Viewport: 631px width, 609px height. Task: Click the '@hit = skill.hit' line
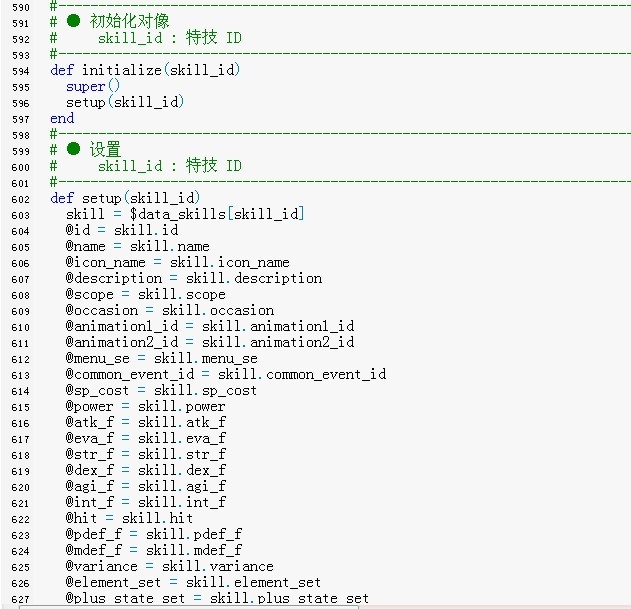tap(129, 518)
